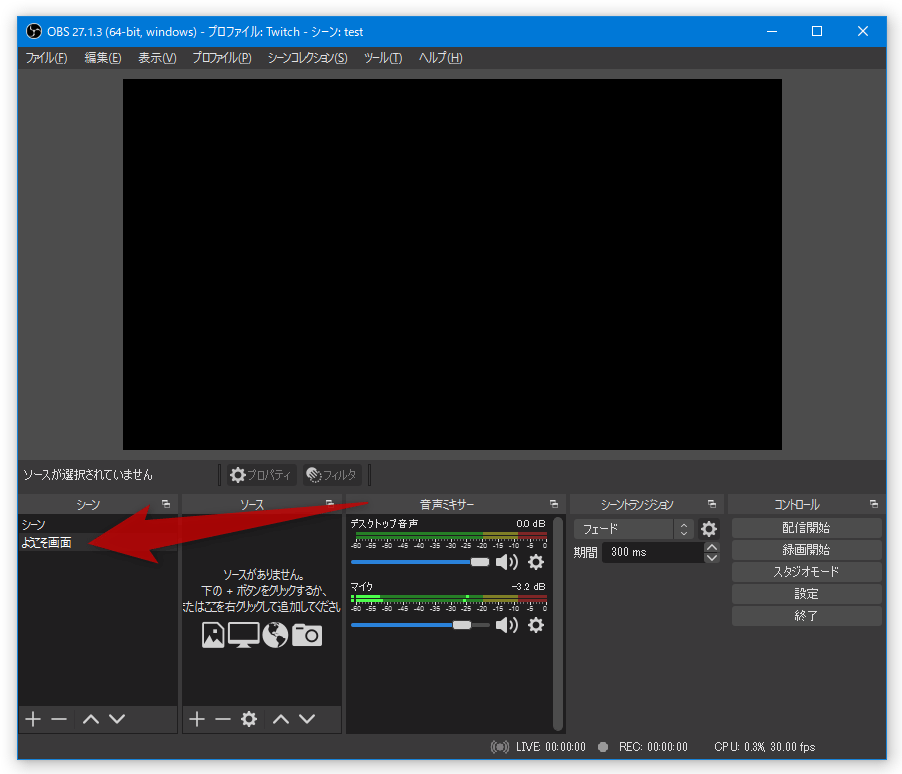This screenshot has height=774, width=902.
Task: Mute マイク with speaker icon
Action: [x=507, y=625]
